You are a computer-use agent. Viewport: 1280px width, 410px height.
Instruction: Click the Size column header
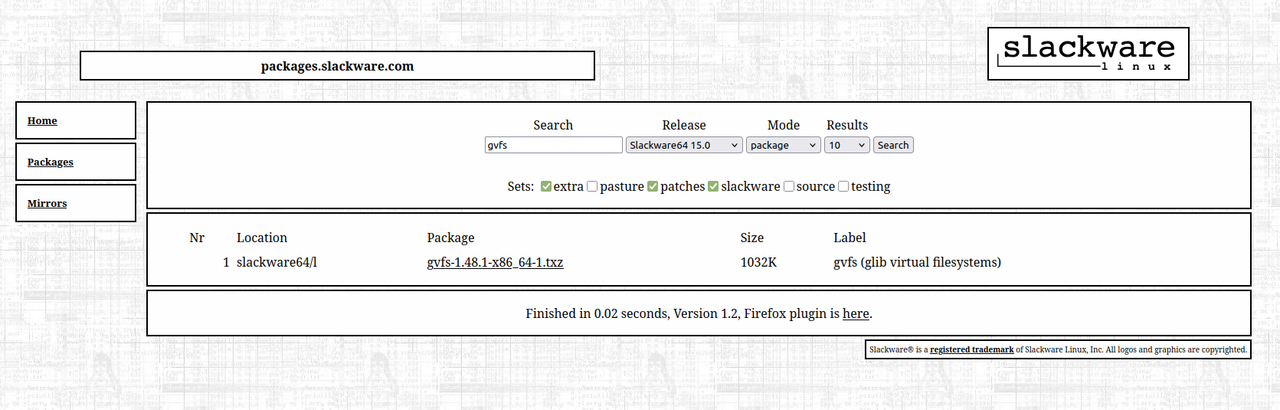[x=752, y=238]
